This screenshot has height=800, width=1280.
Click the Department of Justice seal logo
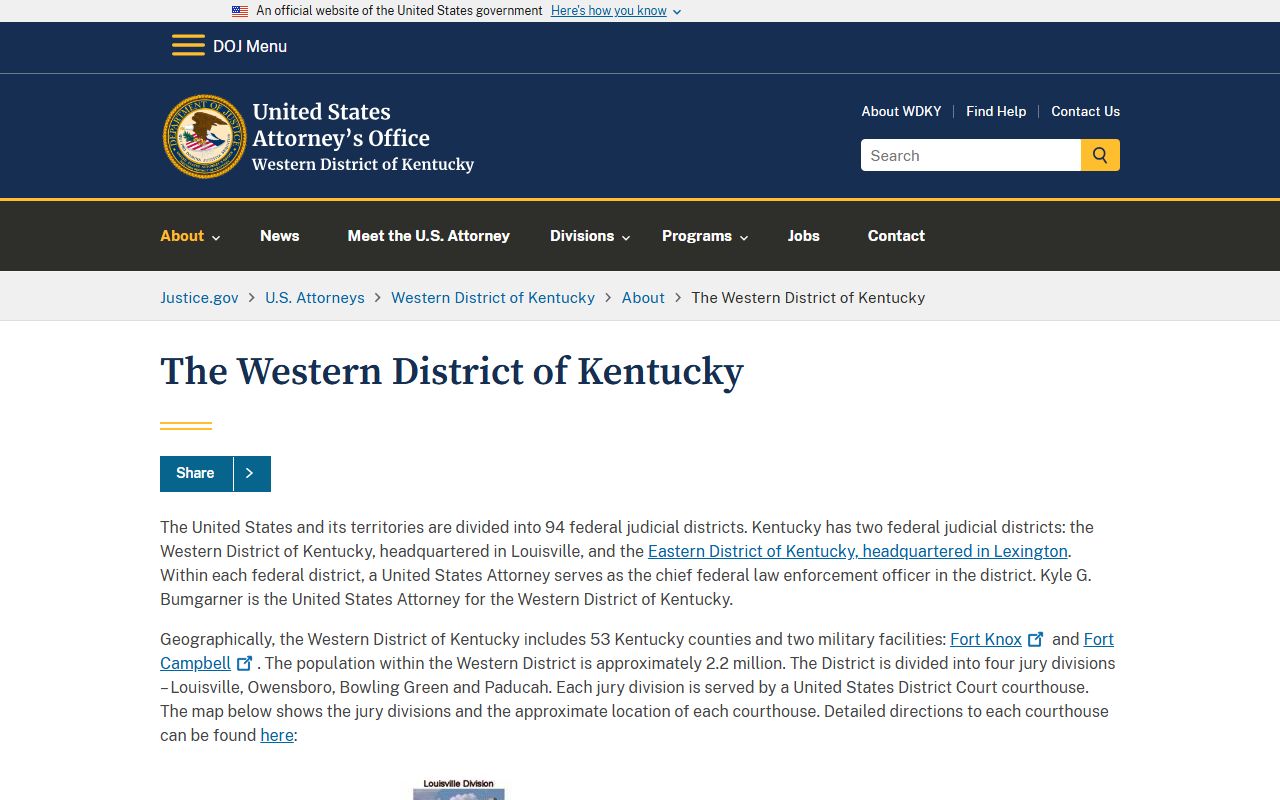tap(205, 137)
